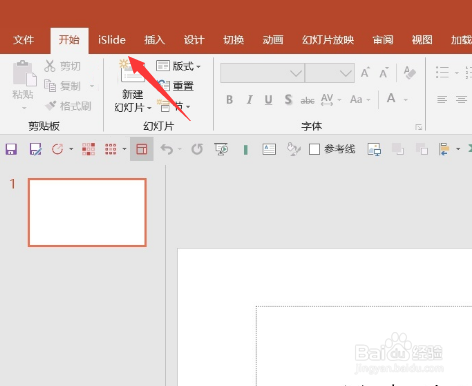Viewport: 472px width, 386px height.
Task: Align text left
Action: [442, 99]
